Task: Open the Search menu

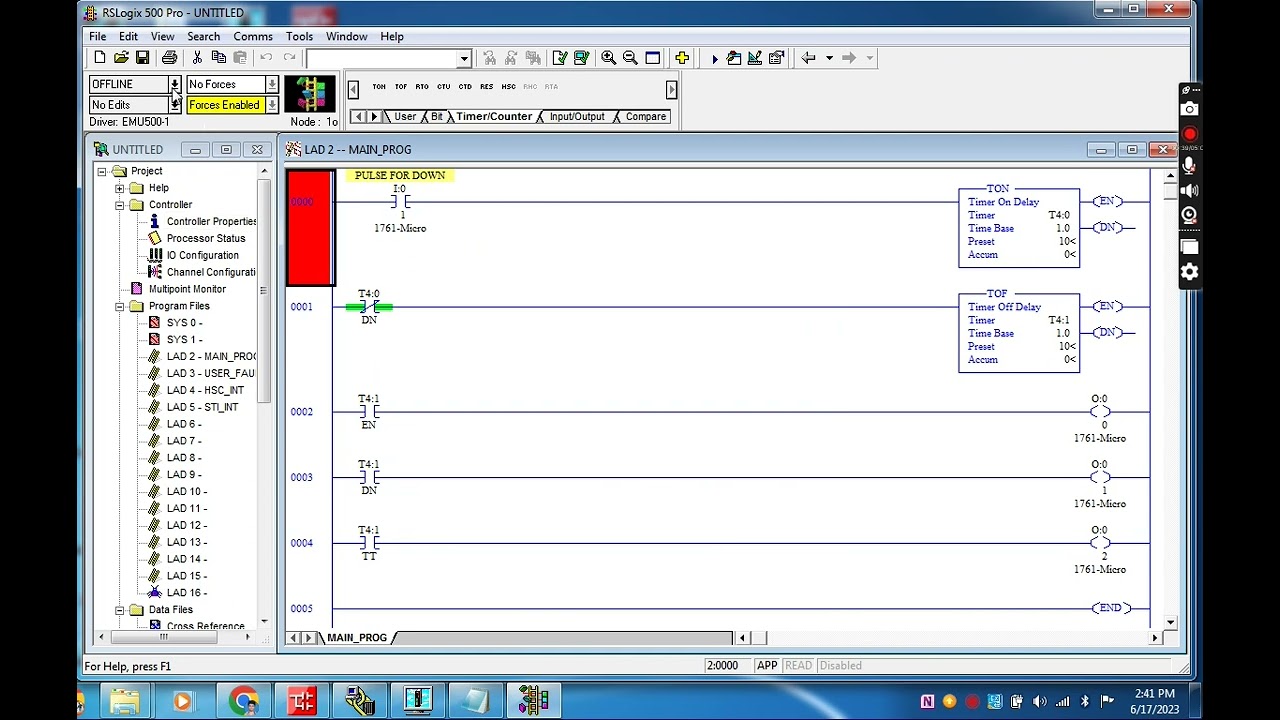Action: [203, 37]
